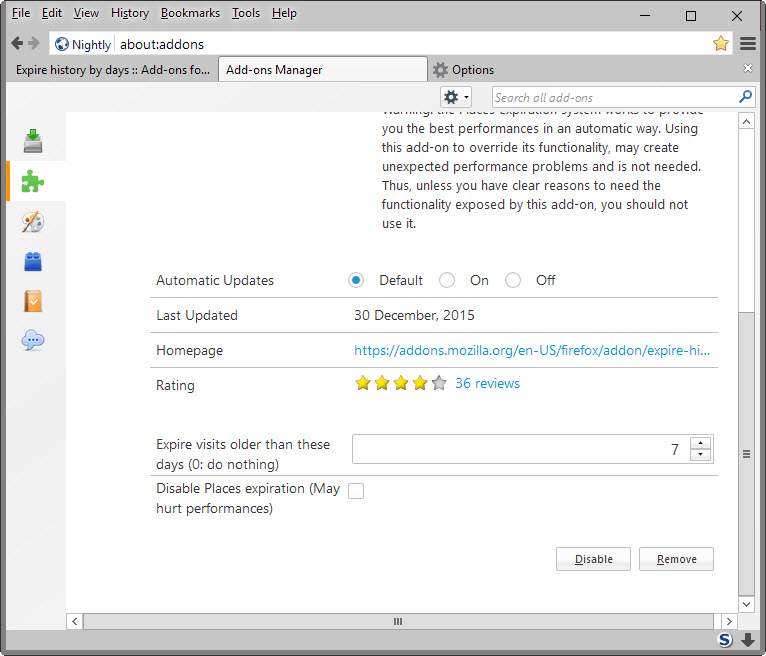Decrease expire days with down spinner
The image size is (766, 656).
(x=701, y=455)
